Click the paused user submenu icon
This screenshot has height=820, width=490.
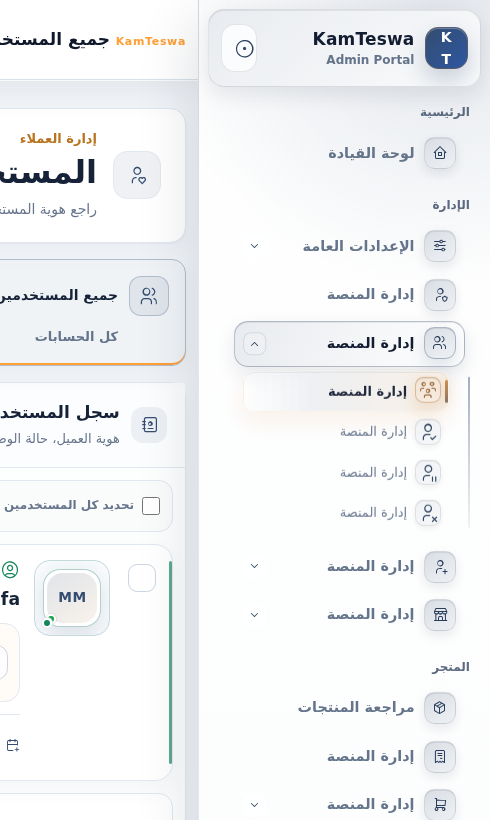tap(428, 473)
